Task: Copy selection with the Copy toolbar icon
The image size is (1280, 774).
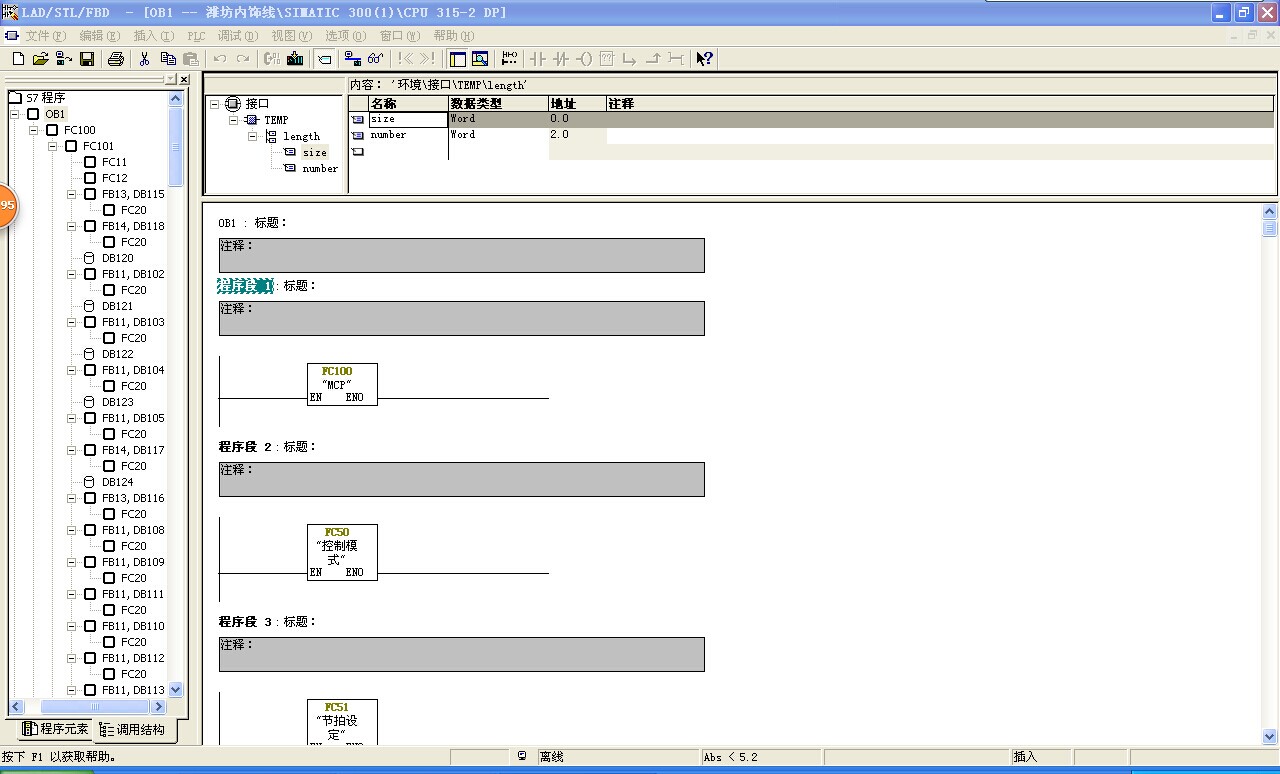Action: click(x=168, y=59)
